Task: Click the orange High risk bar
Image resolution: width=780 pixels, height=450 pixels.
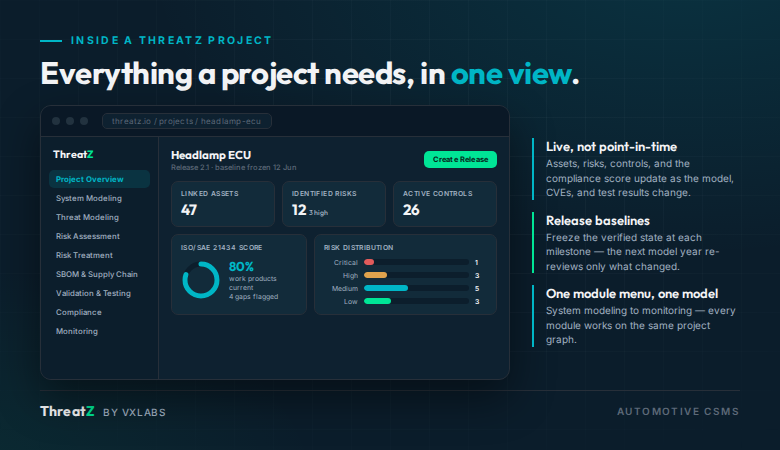Action: [x=376, y=275]
